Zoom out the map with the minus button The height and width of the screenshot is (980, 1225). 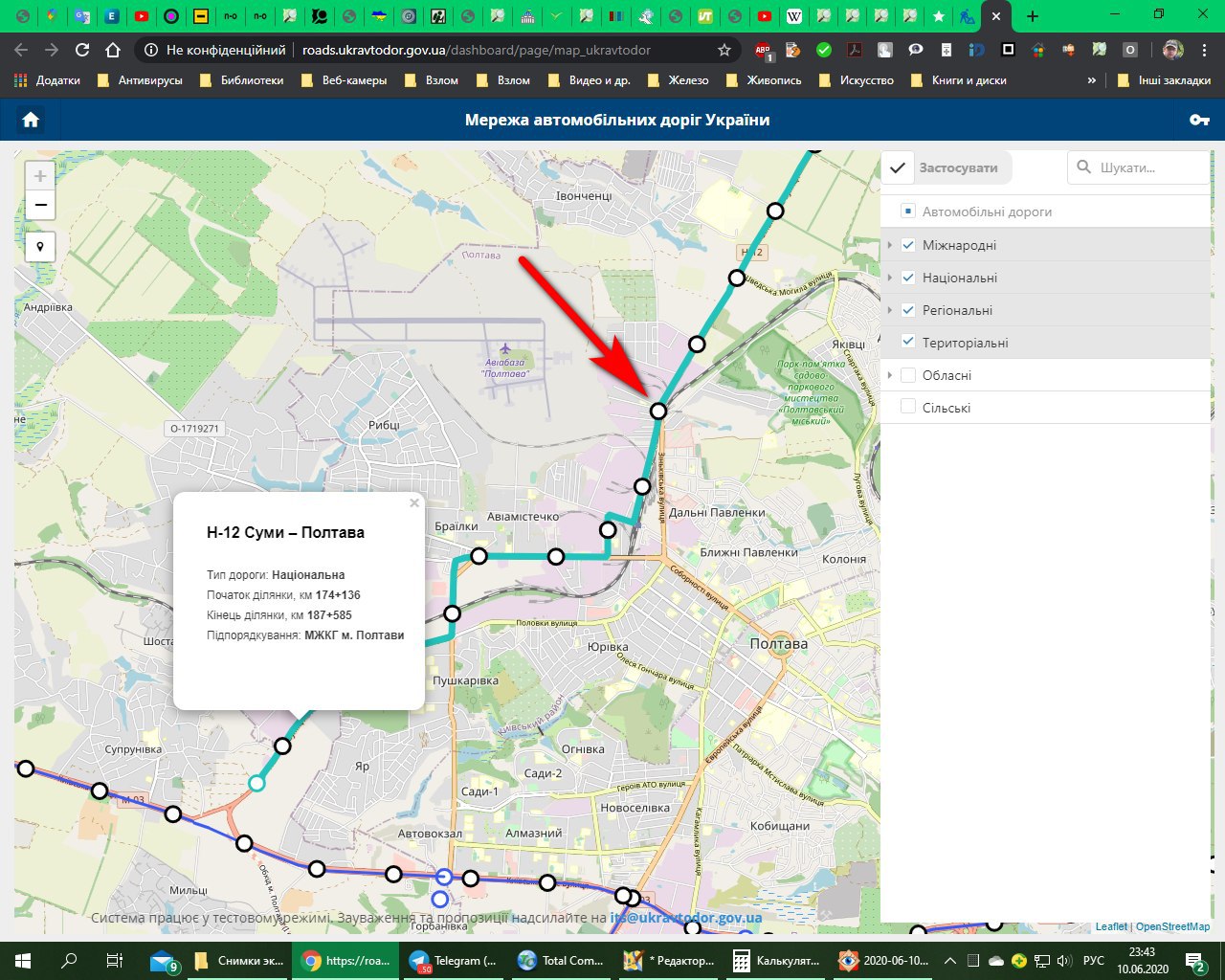tap(40, 205)
